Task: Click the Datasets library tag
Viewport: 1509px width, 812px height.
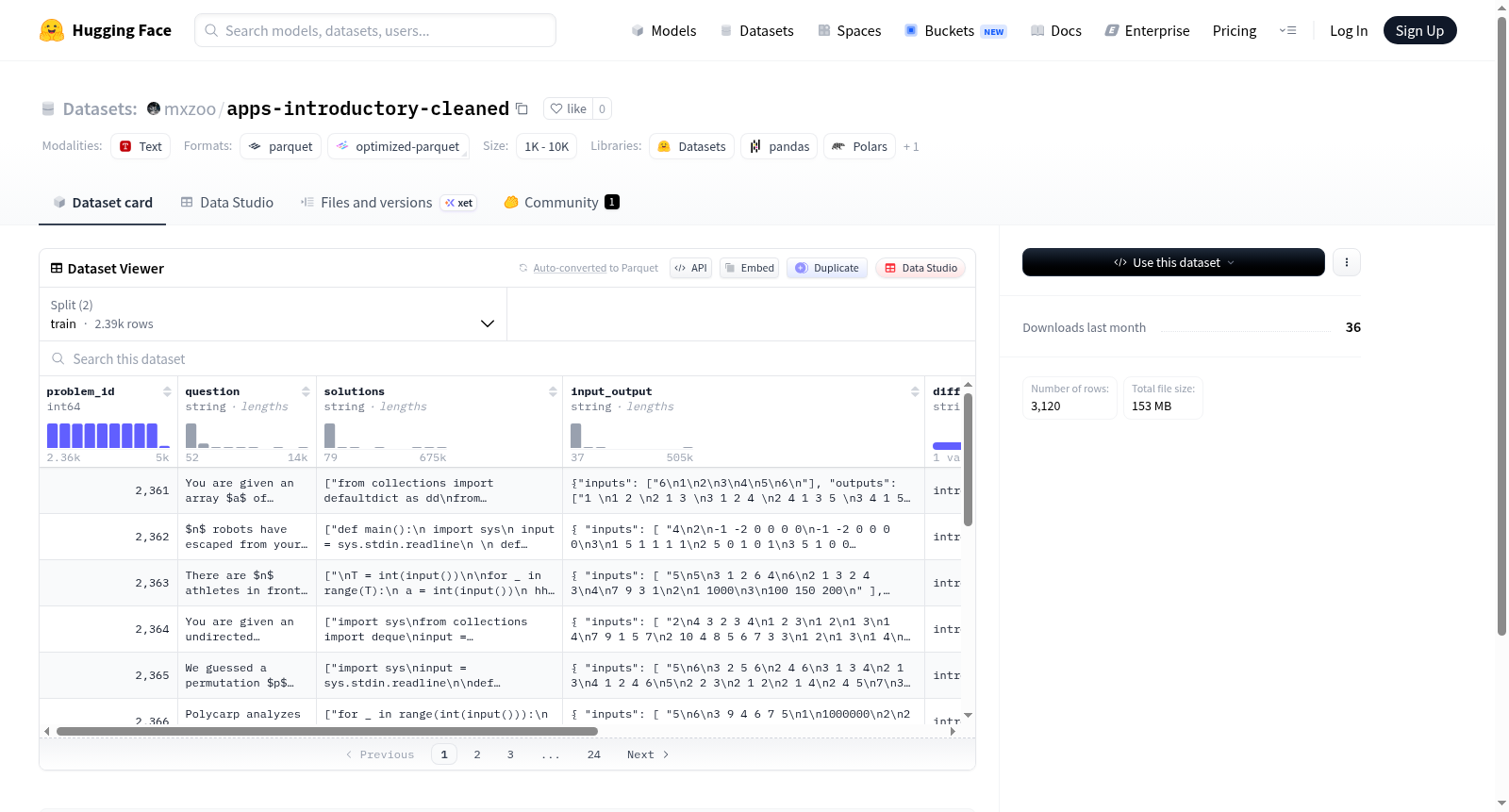Action: (692, 146)
